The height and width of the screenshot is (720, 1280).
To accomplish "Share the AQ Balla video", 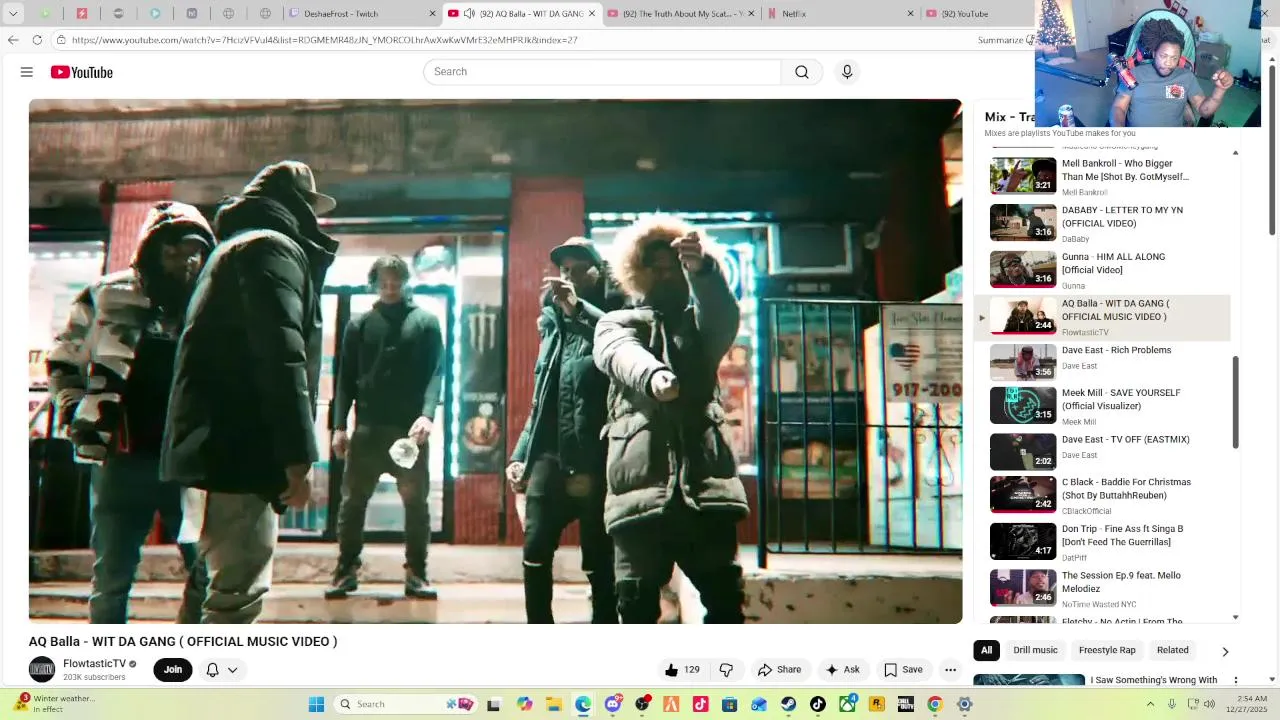I will tap(779, 670).
